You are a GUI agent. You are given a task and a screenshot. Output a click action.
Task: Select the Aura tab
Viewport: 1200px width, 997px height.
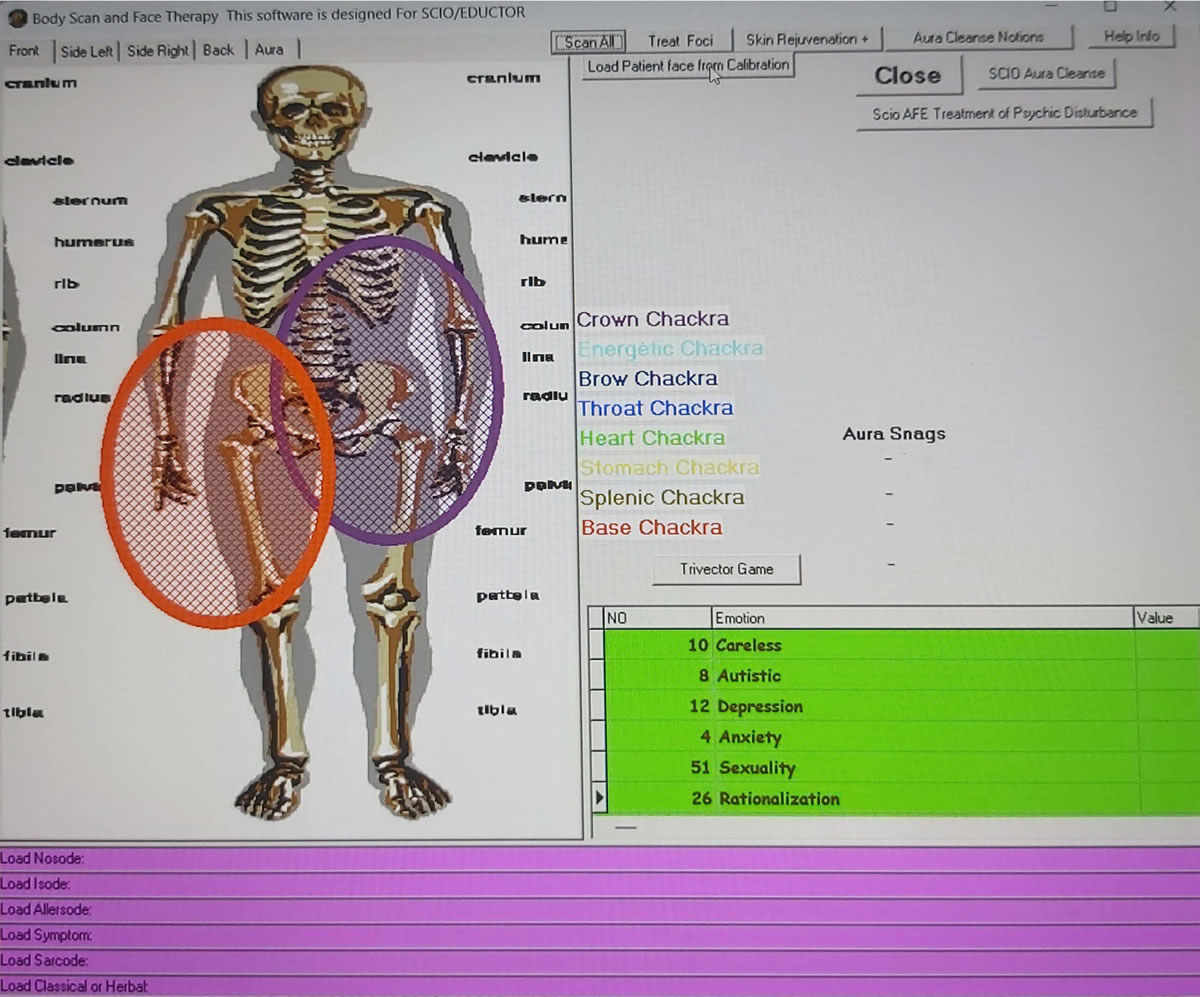pos(269,50)
